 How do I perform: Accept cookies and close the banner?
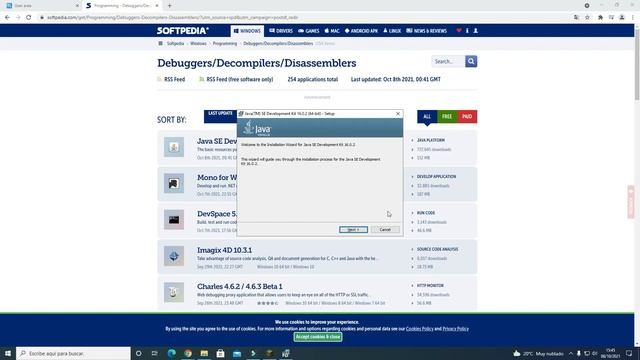[x=318, y=337]
